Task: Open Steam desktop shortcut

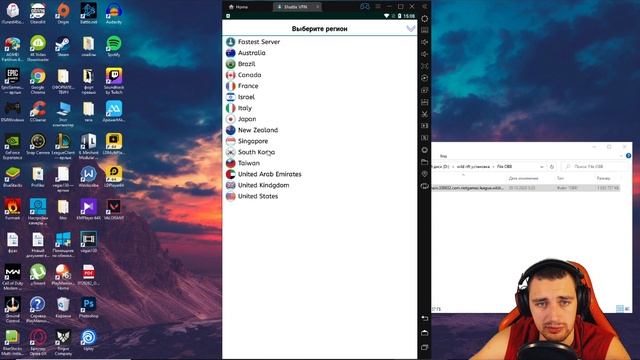Action: click(63, 45)
